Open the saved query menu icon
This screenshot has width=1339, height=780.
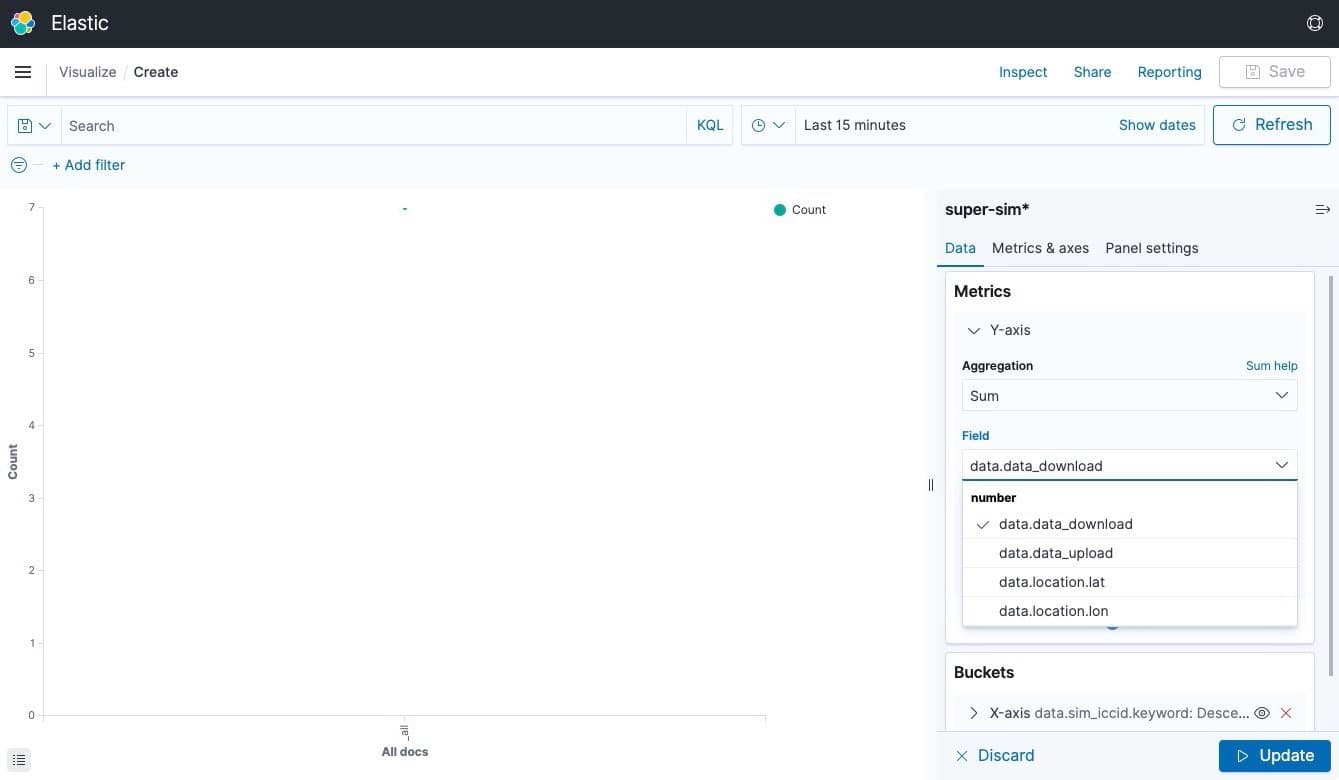[34, 126]
